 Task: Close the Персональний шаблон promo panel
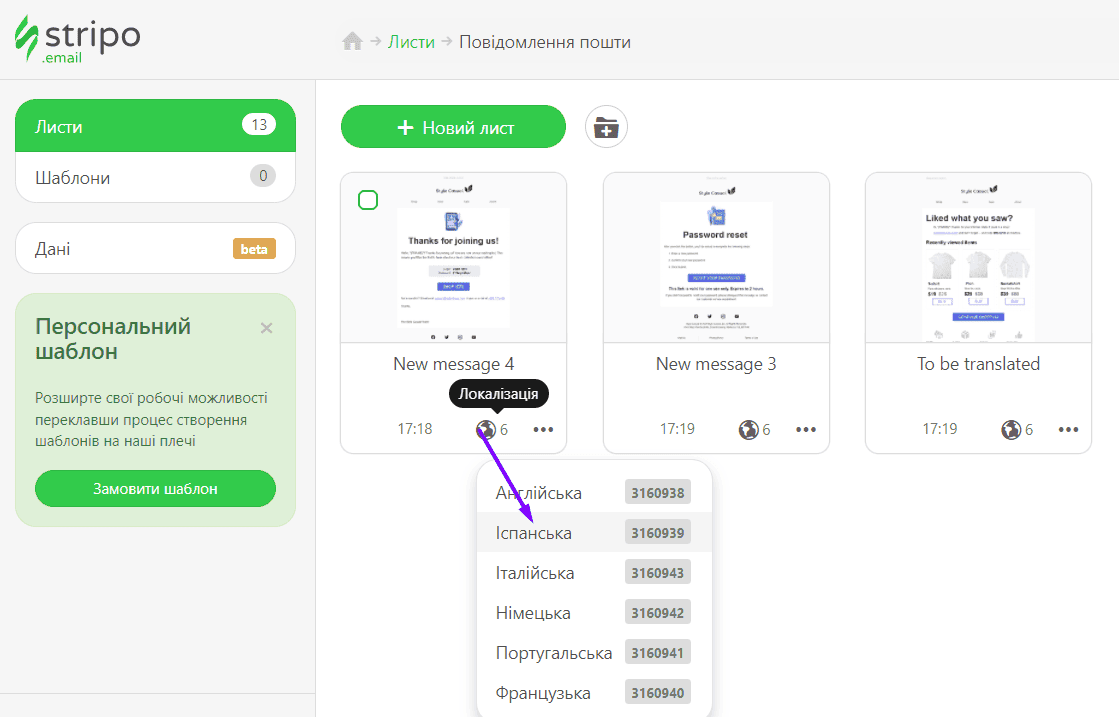[266, 328]
